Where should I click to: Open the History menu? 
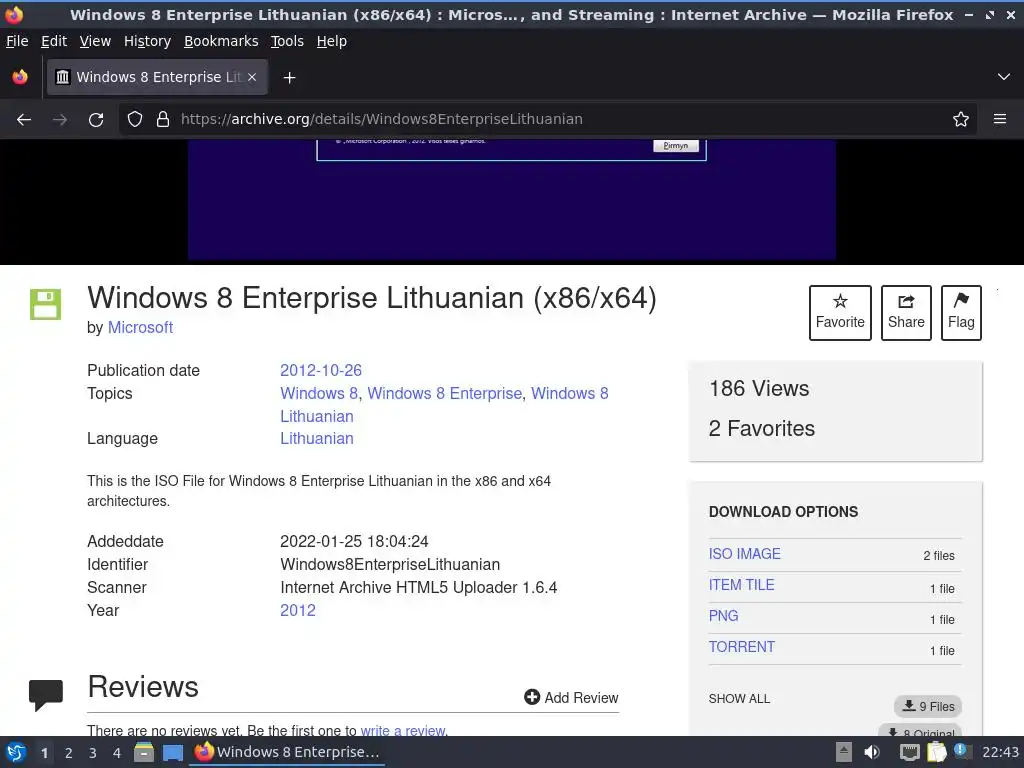point(148,41)
